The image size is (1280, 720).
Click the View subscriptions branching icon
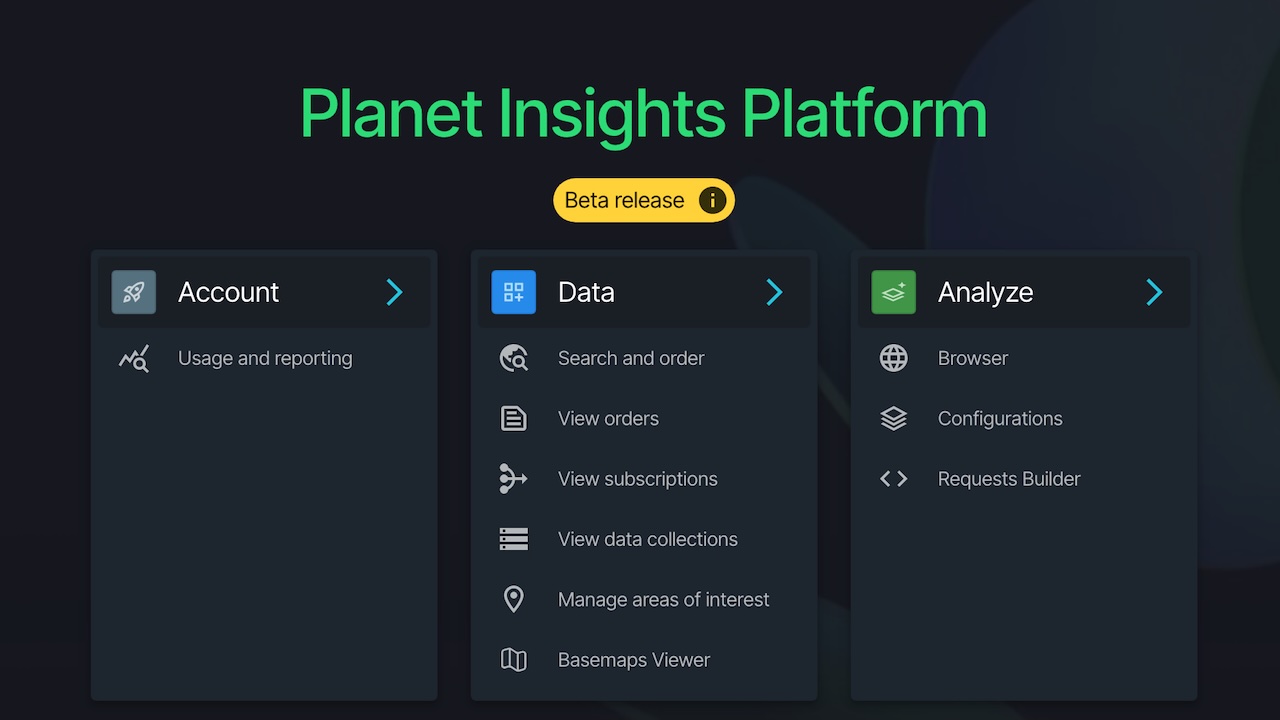point(513,478)
